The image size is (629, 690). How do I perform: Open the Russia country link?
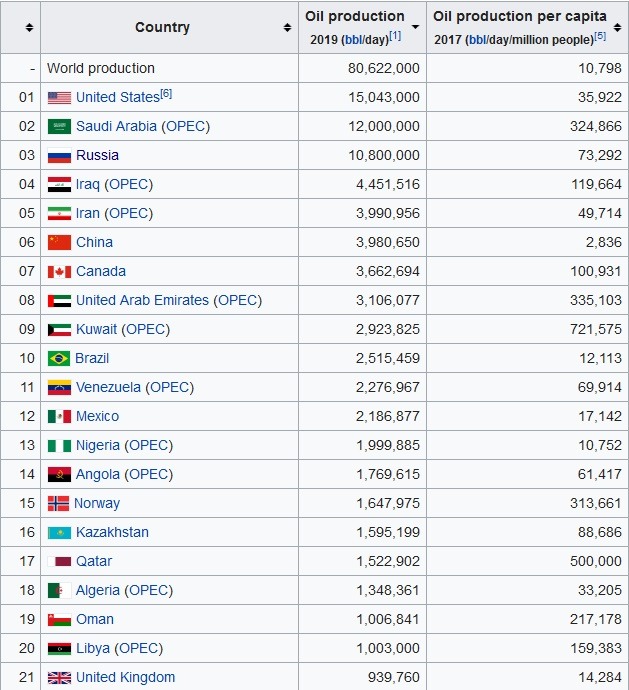[97, 155]
